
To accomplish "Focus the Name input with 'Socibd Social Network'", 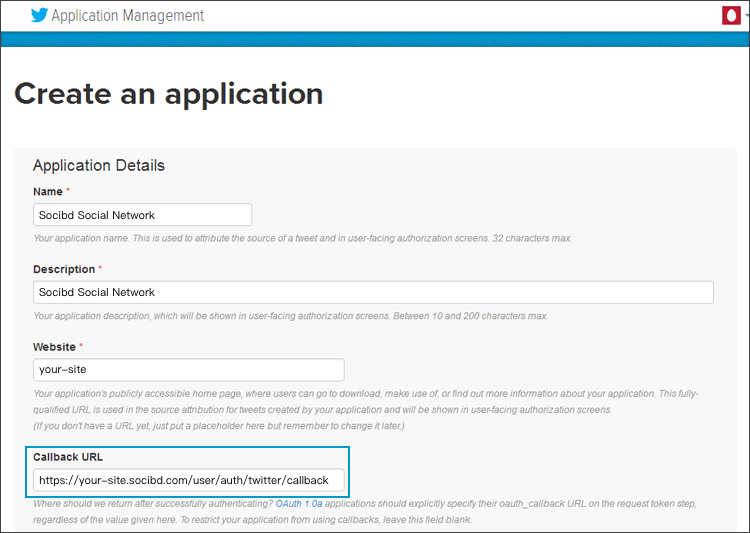I will pyautogui.click(x=142, y=215).
